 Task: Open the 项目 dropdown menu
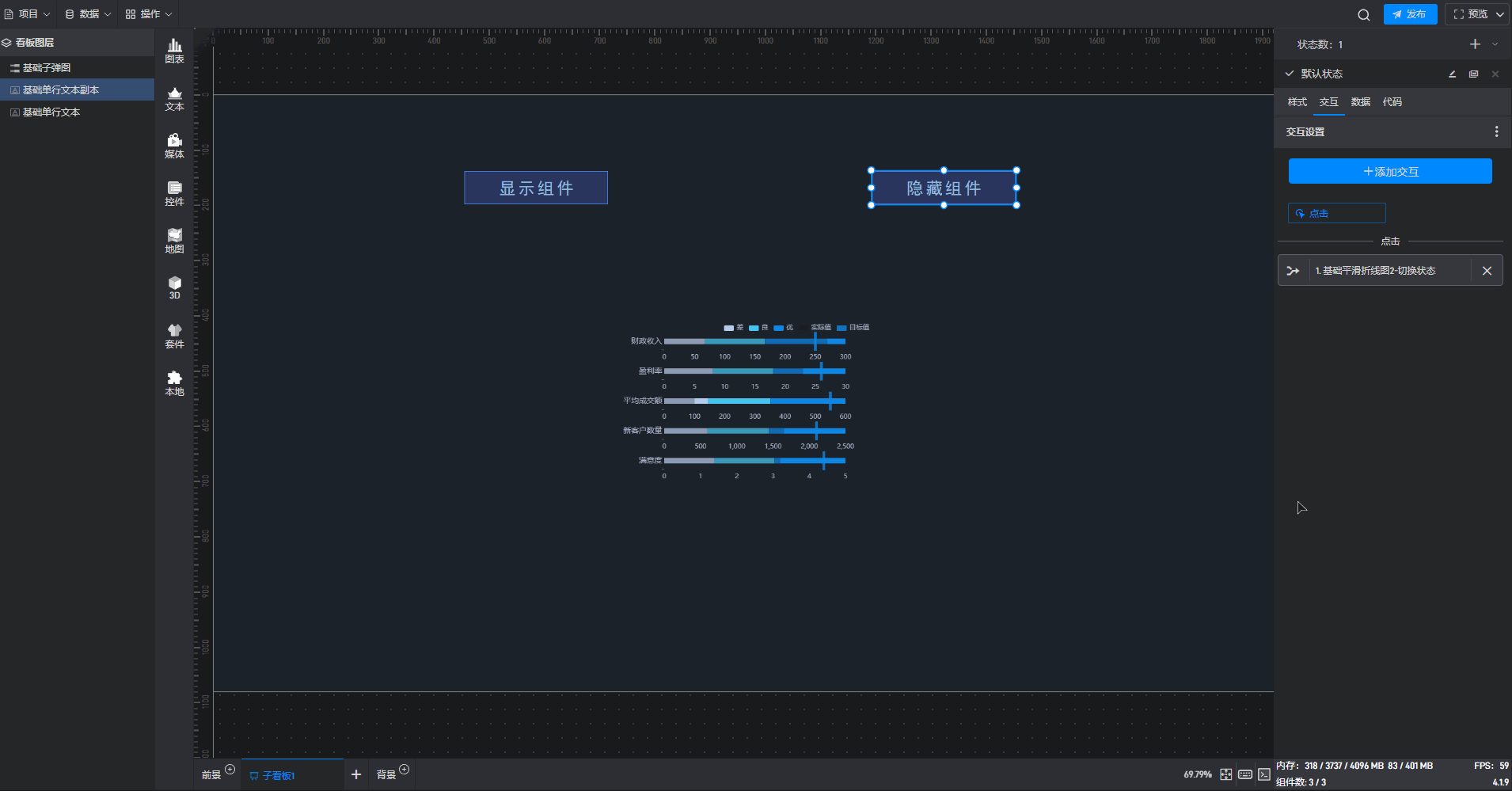28,14
